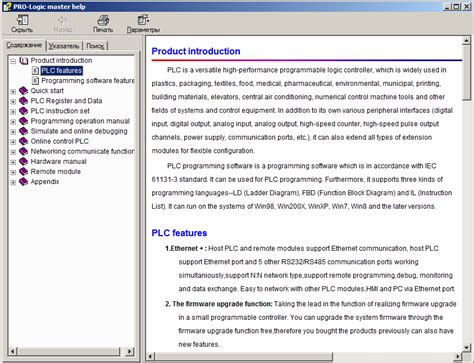Click the content pane scroll down arrow
The height and width of the screenshot is (363, 474).
click(467, 348)
